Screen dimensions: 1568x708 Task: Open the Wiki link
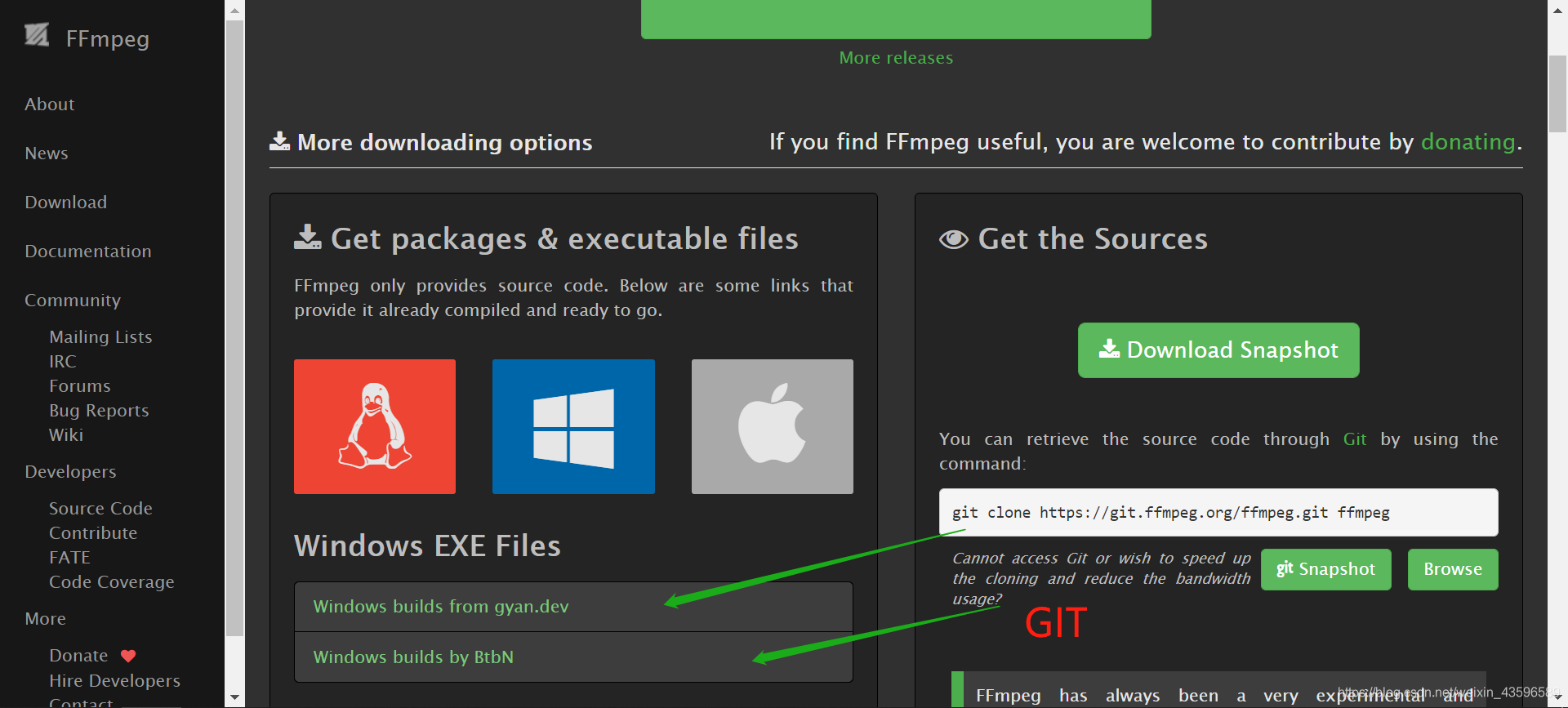pos(66,435)
